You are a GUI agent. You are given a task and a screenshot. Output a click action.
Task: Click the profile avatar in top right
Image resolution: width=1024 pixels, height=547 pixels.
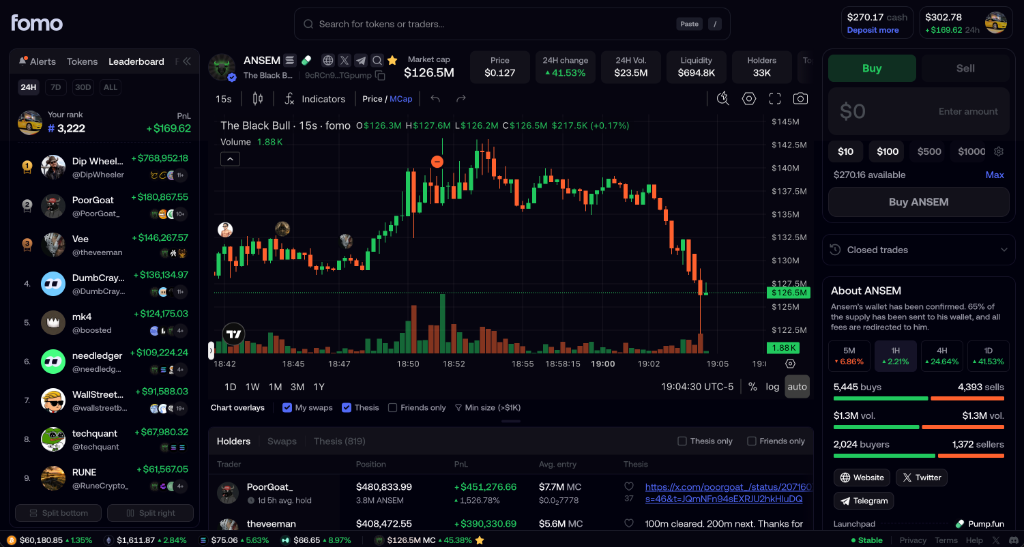[995, 22]
